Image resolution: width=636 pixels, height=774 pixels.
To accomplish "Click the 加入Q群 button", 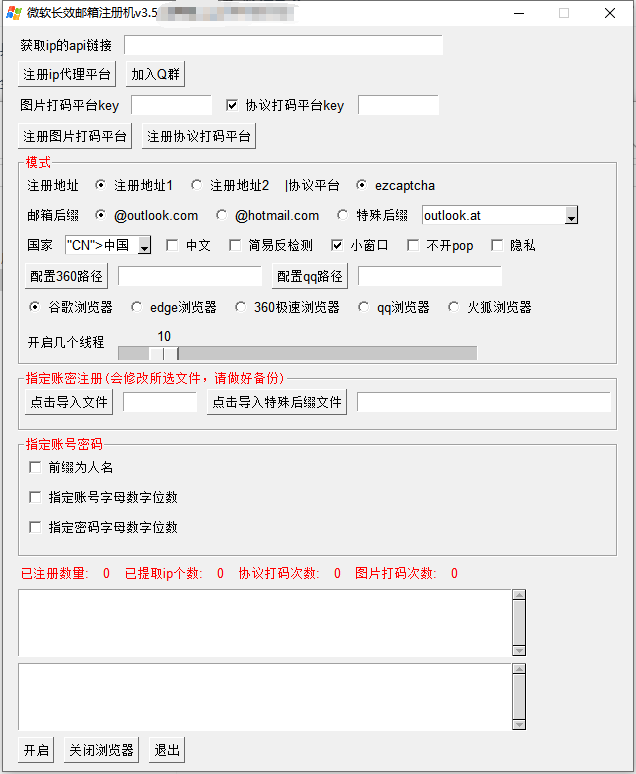I will point(156,74).
